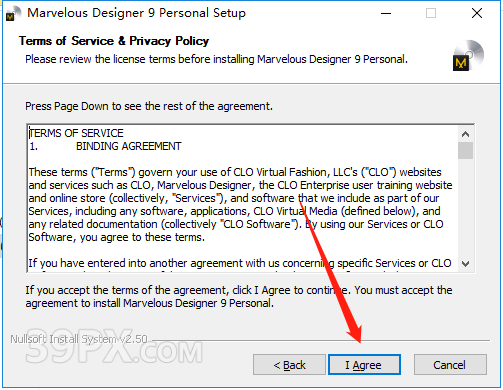The width and height of the screenshot is (503, 390).
Task: Click the Terms of Service & Privacy Policy header
Action: pos(114,41)
